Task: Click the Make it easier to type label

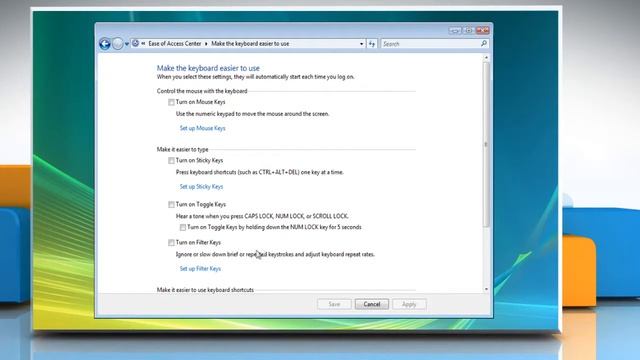Action: 182,149
